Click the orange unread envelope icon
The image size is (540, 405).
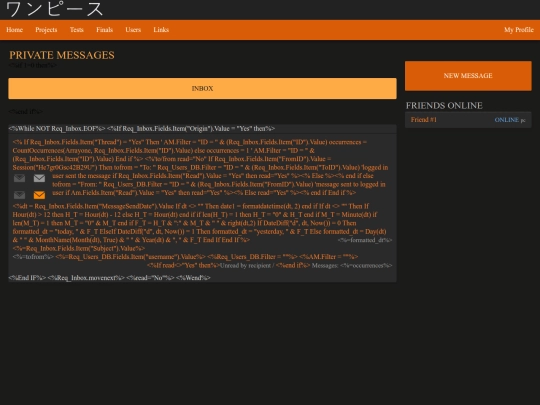coord(39,195)
